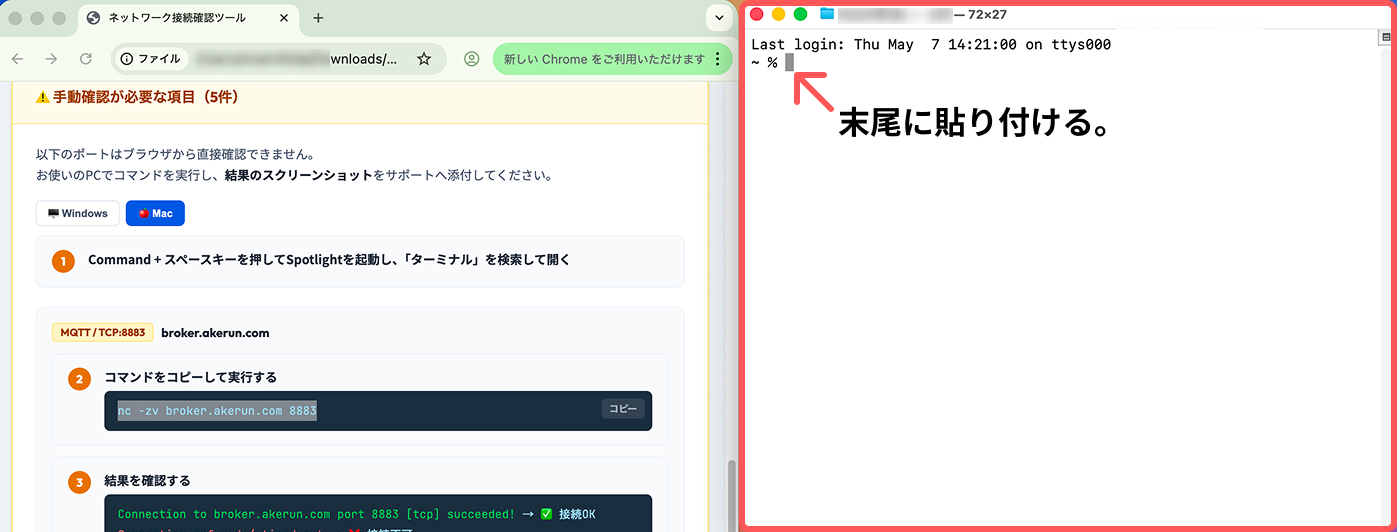Switch to the Windows instructions tab

[78, 213]
